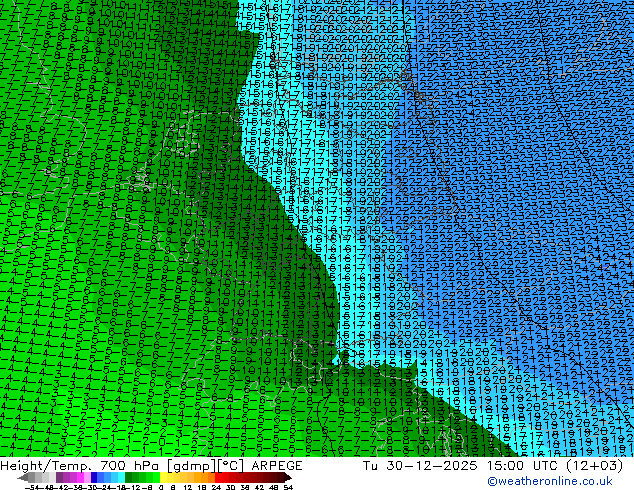The height and width of the screenshot is (490, 634).
Task: Click the 'ARPEGE' model name label
Action: point(277,466)
